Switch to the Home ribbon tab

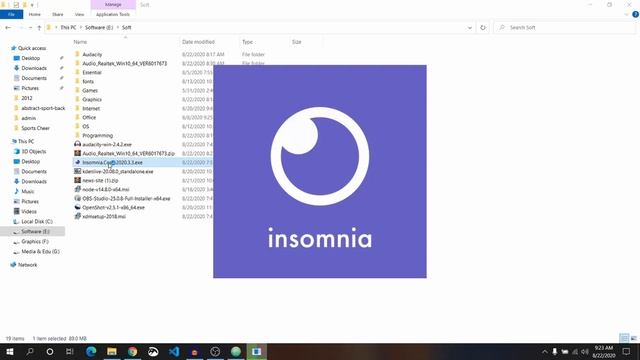coord(35,14)
